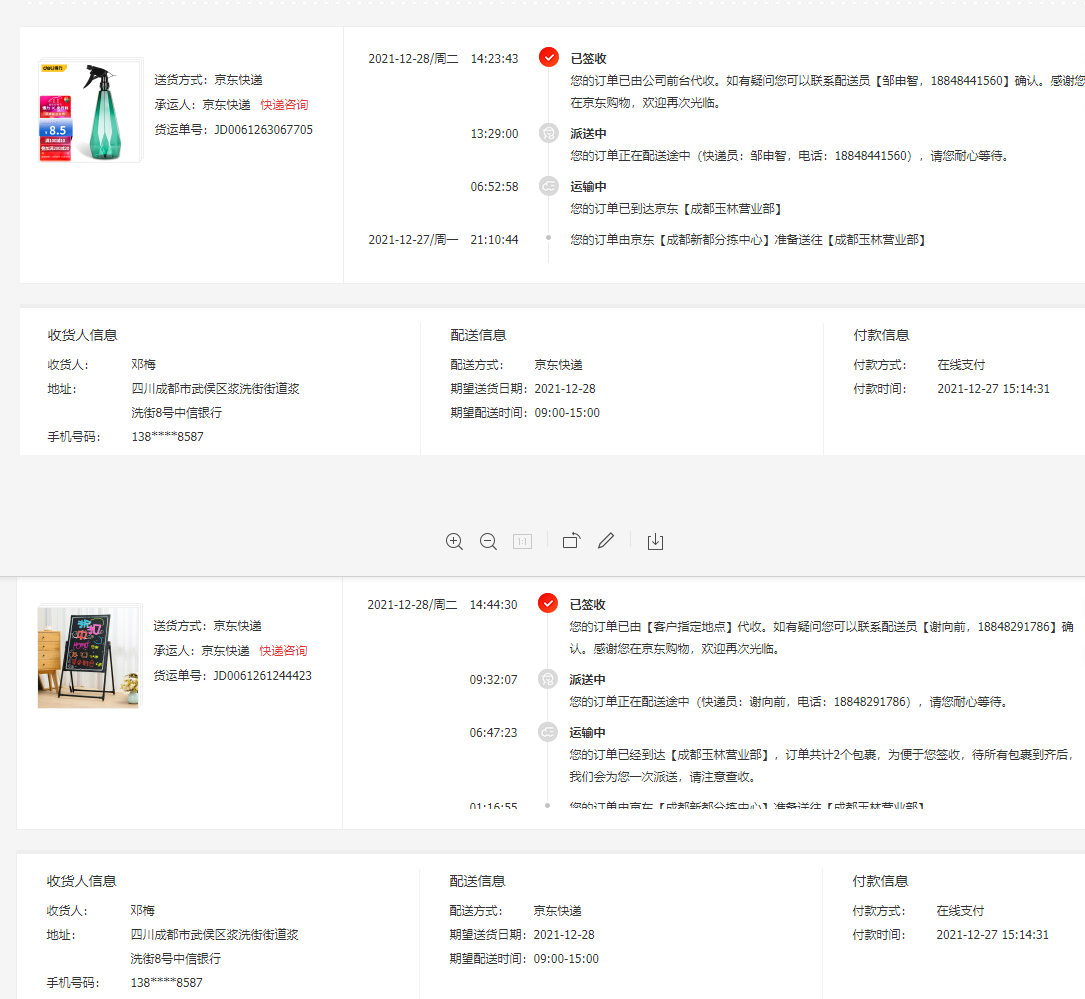Click the 14:23:43 timestamp
1085x999 pixels.
pos(494,59)
